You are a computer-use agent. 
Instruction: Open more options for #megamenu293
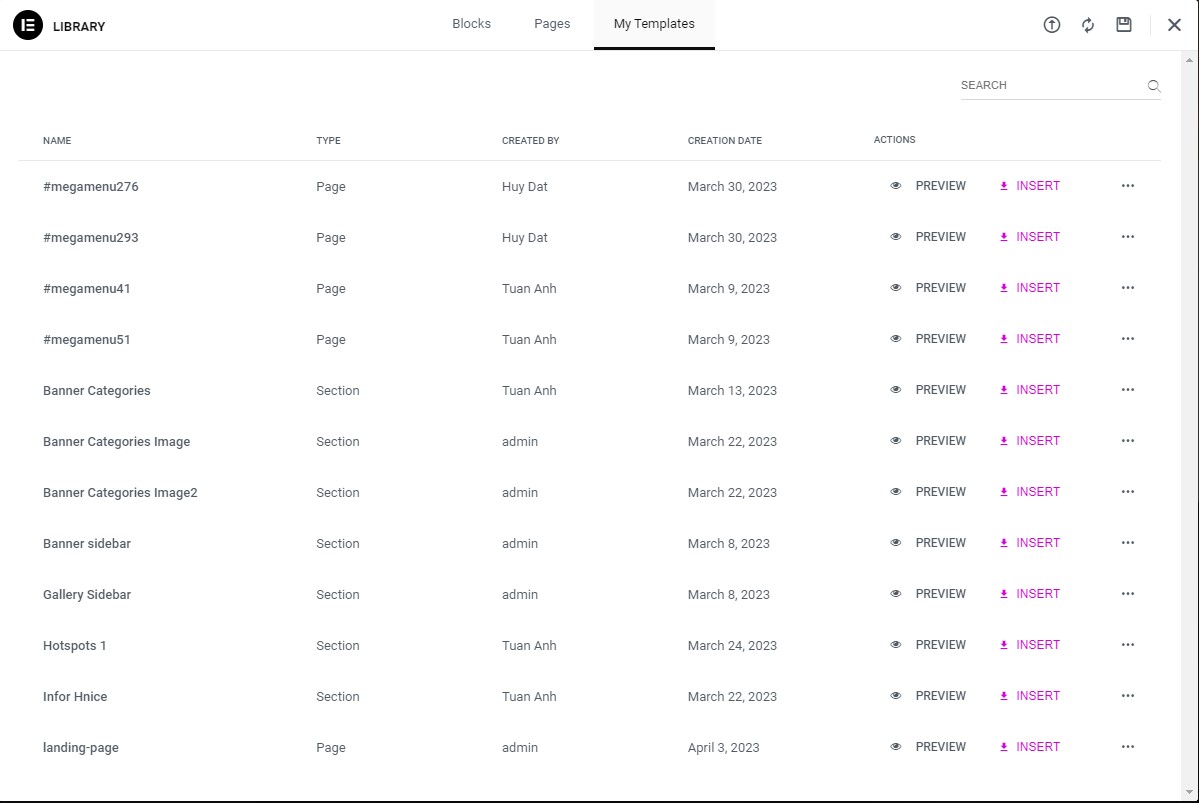coord(1128,237)
